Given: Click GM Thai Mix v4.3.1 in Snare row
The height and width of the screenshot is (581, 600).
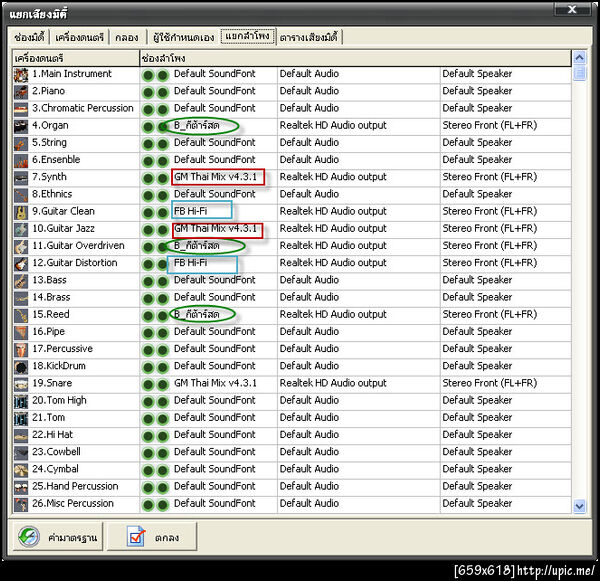Looking at the screenshot, I should pos(215,383).
